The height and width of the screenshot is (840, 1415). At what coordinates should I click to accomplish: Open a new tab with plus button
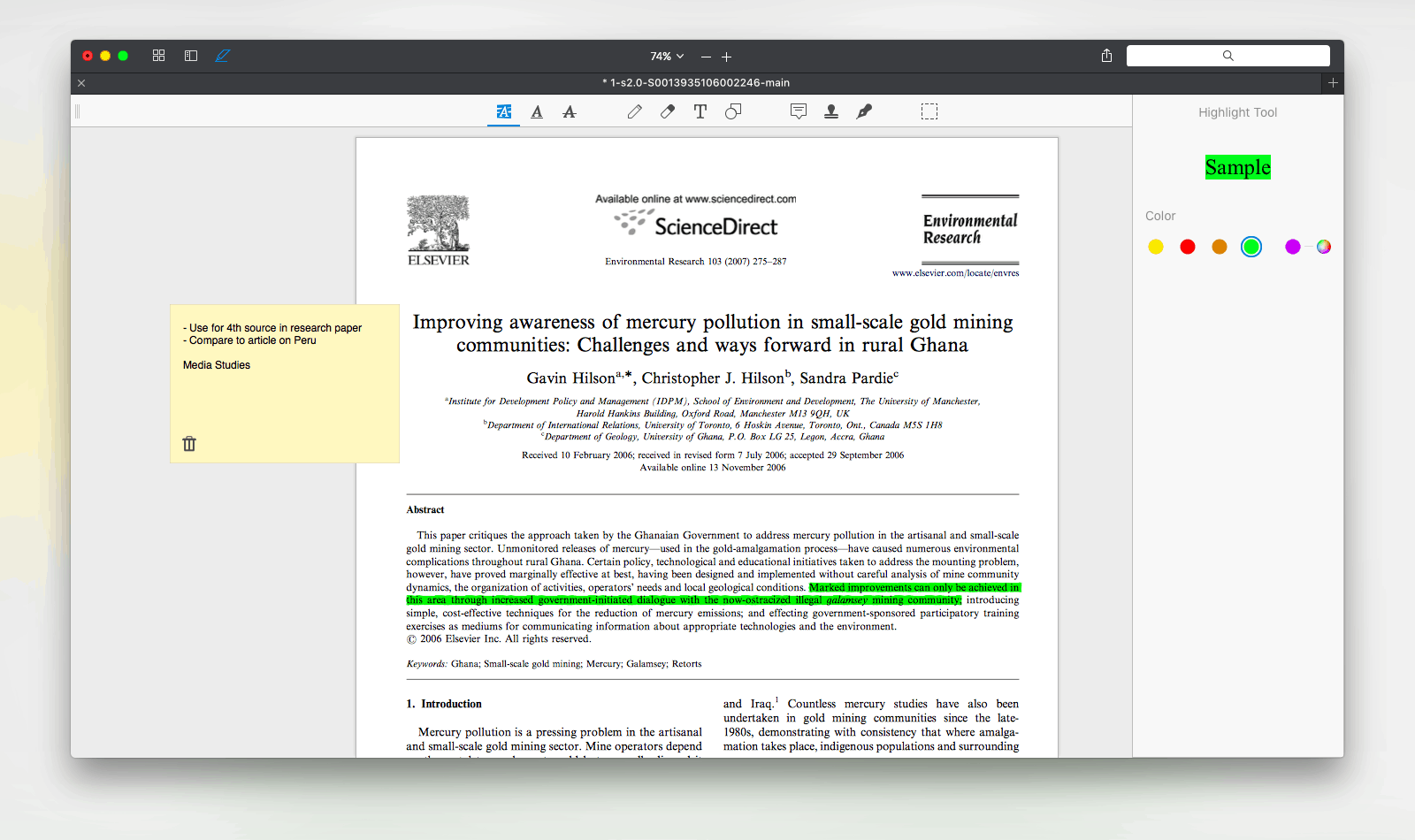1333,83
